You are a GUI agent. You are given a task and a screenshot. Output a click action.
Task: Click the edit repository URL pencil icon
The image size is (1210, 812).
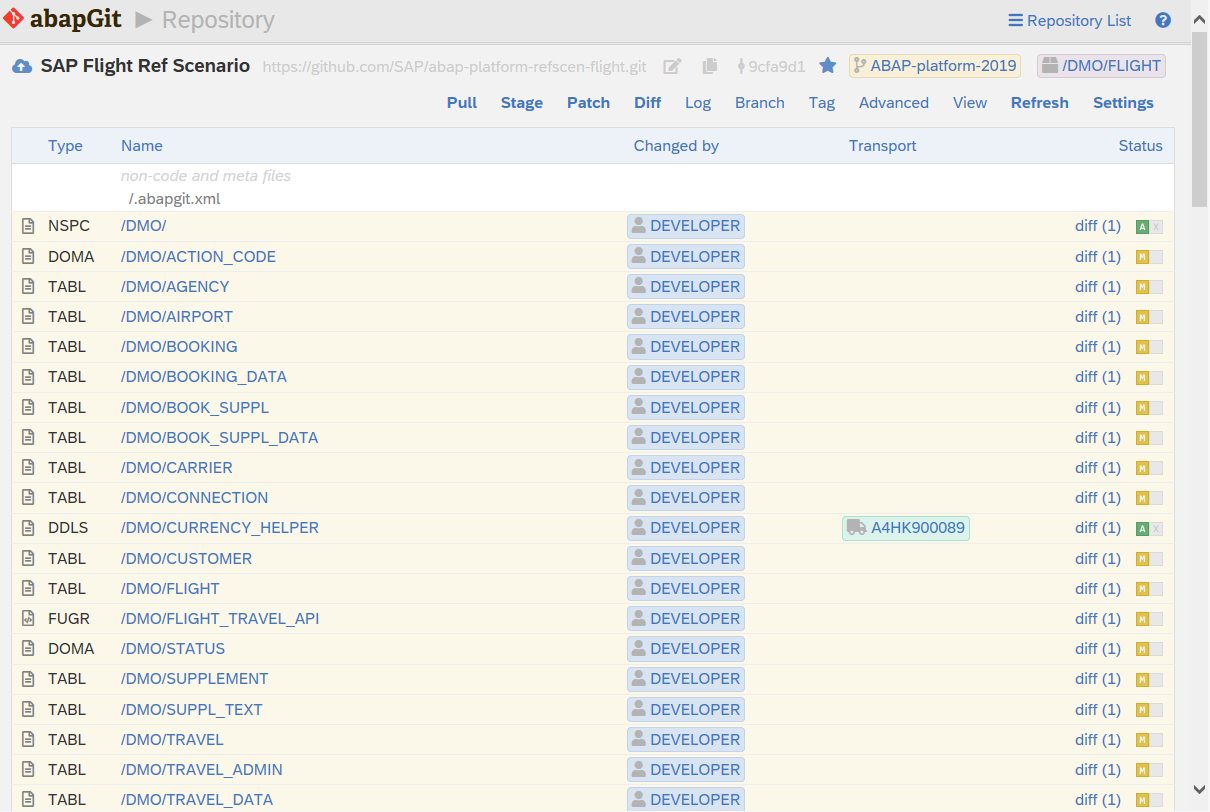tap(673, 66)
